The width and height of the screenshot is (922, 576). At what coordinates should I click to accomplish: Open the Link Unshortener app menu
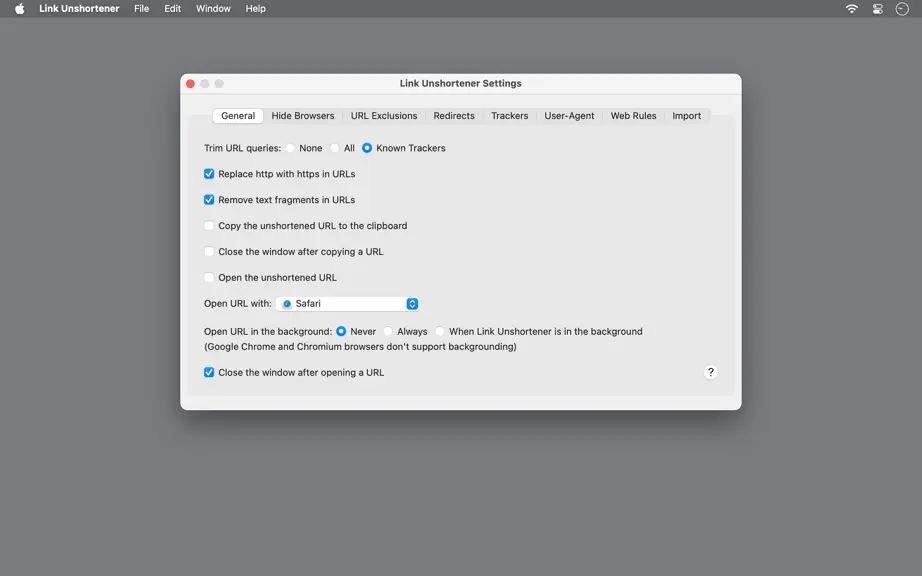point(79,9)
